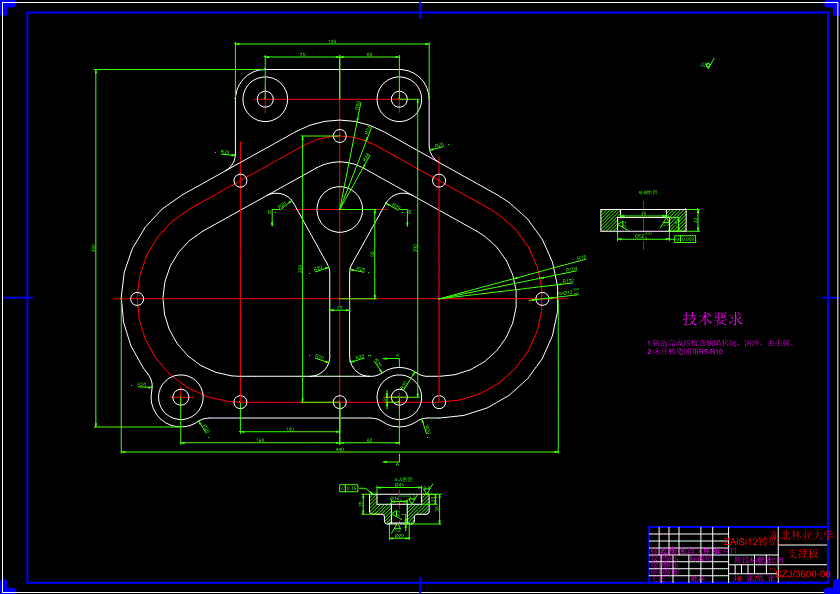The image size is (840, 594).
Task: Click the hatched A-A section view body
Action: [400, 507]
